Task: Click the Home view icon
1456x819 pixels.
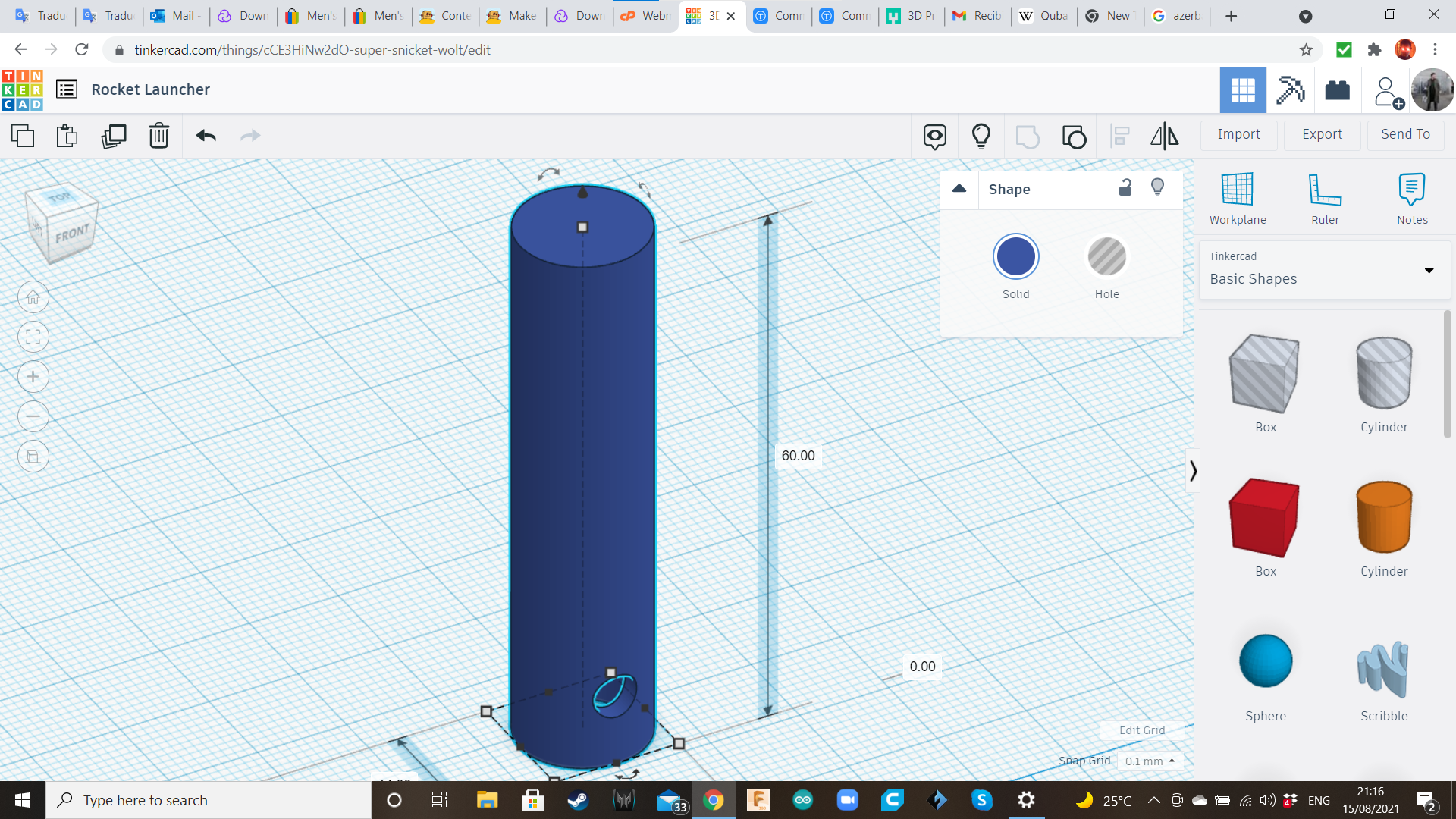Action: 33,297
